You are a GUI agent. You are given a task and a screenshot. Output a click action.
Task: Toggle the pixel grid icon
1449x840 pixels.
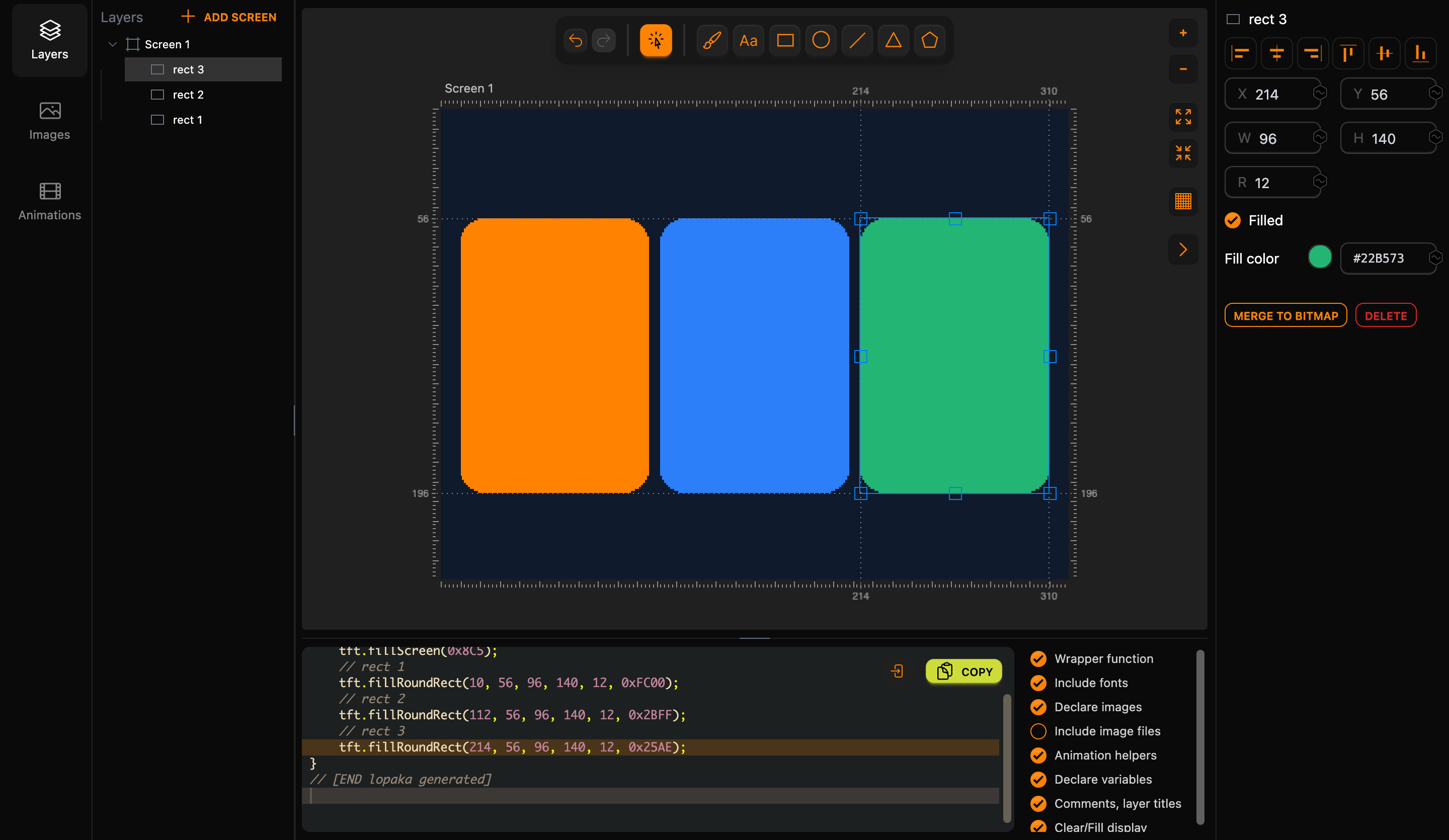(1183, 201)
